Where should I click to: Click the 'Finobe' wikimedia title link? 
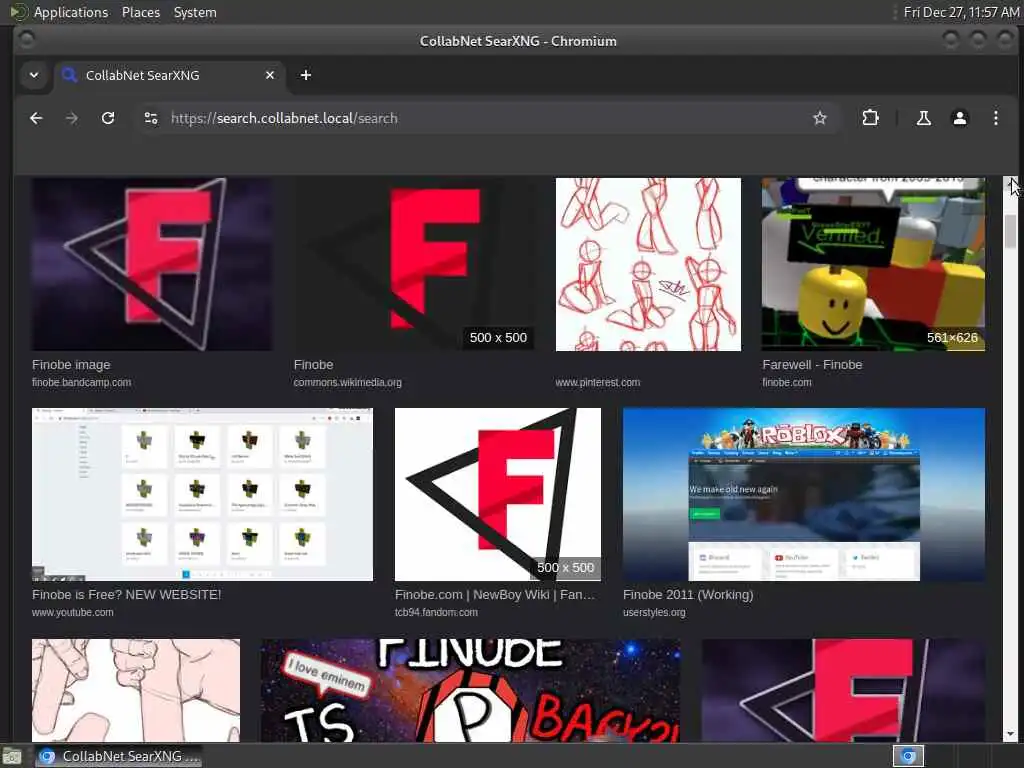313,365
